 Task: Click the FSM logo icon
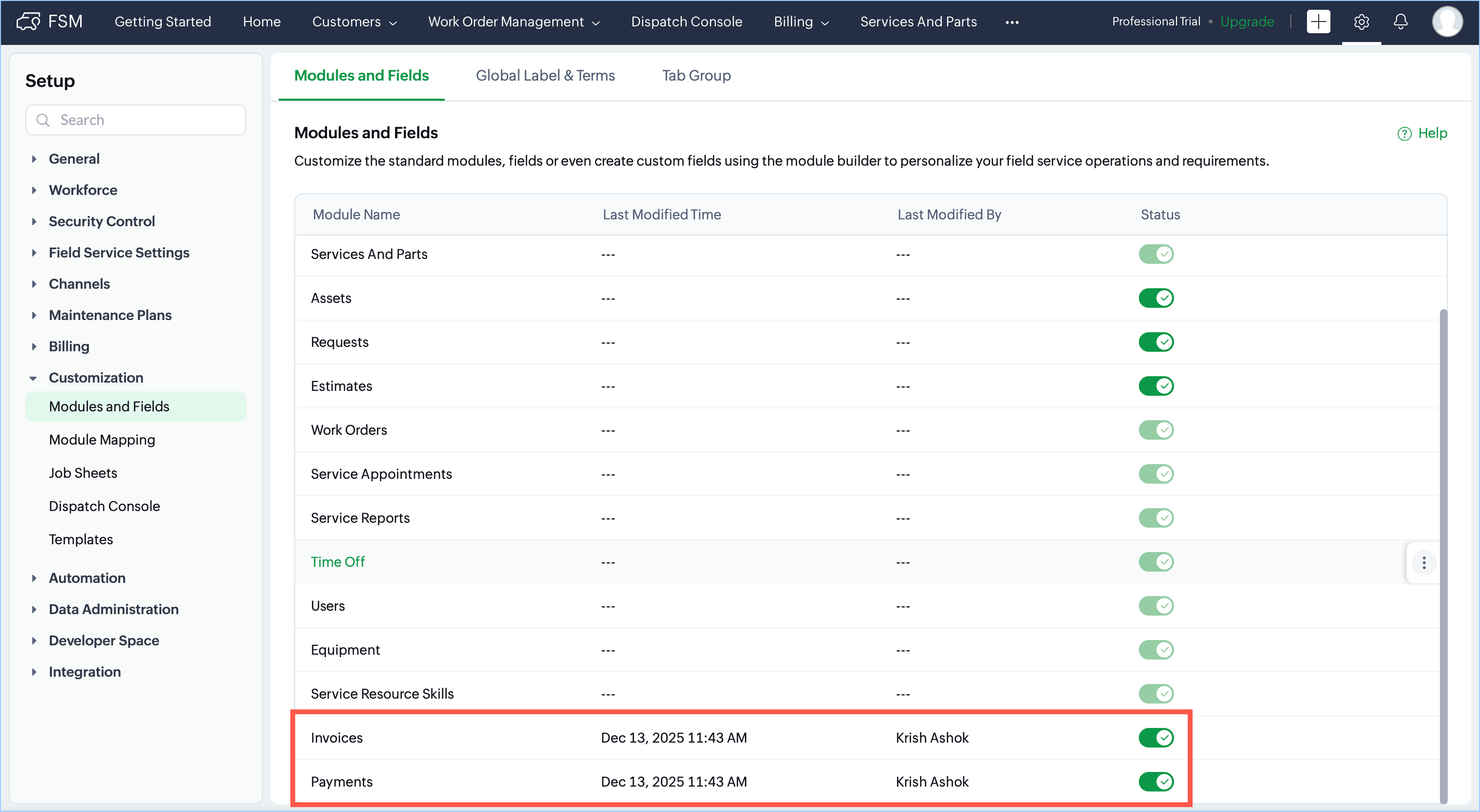27,22
